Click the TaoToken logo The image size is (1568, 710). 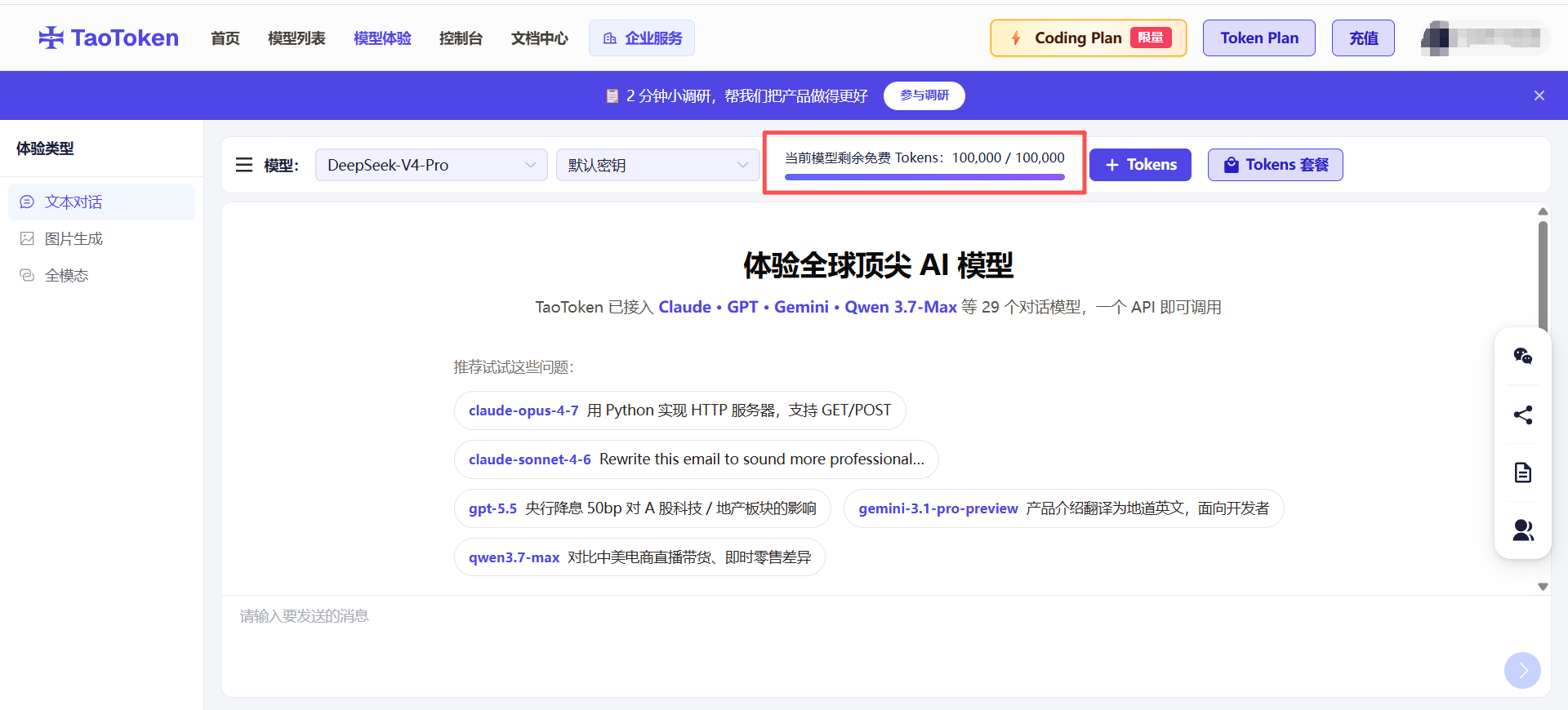109,38
